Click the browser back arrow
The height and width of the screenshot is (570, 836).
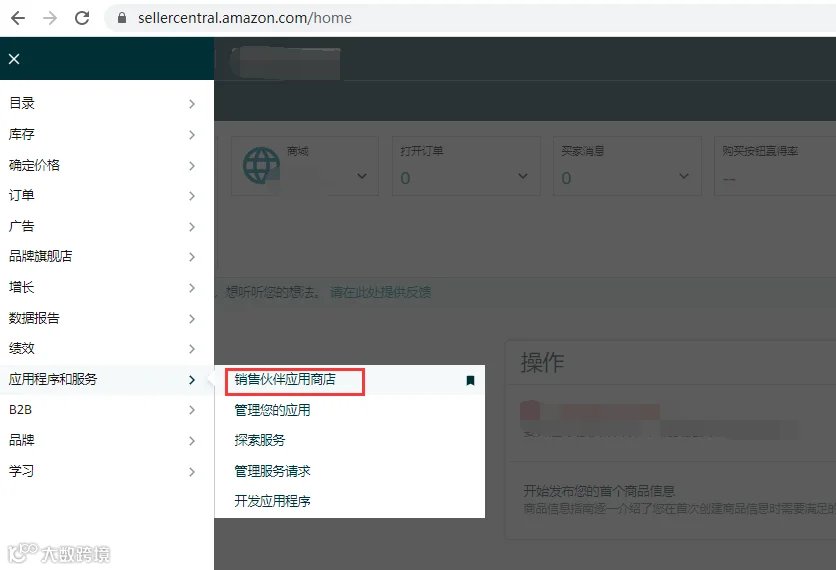click(18, 18)
